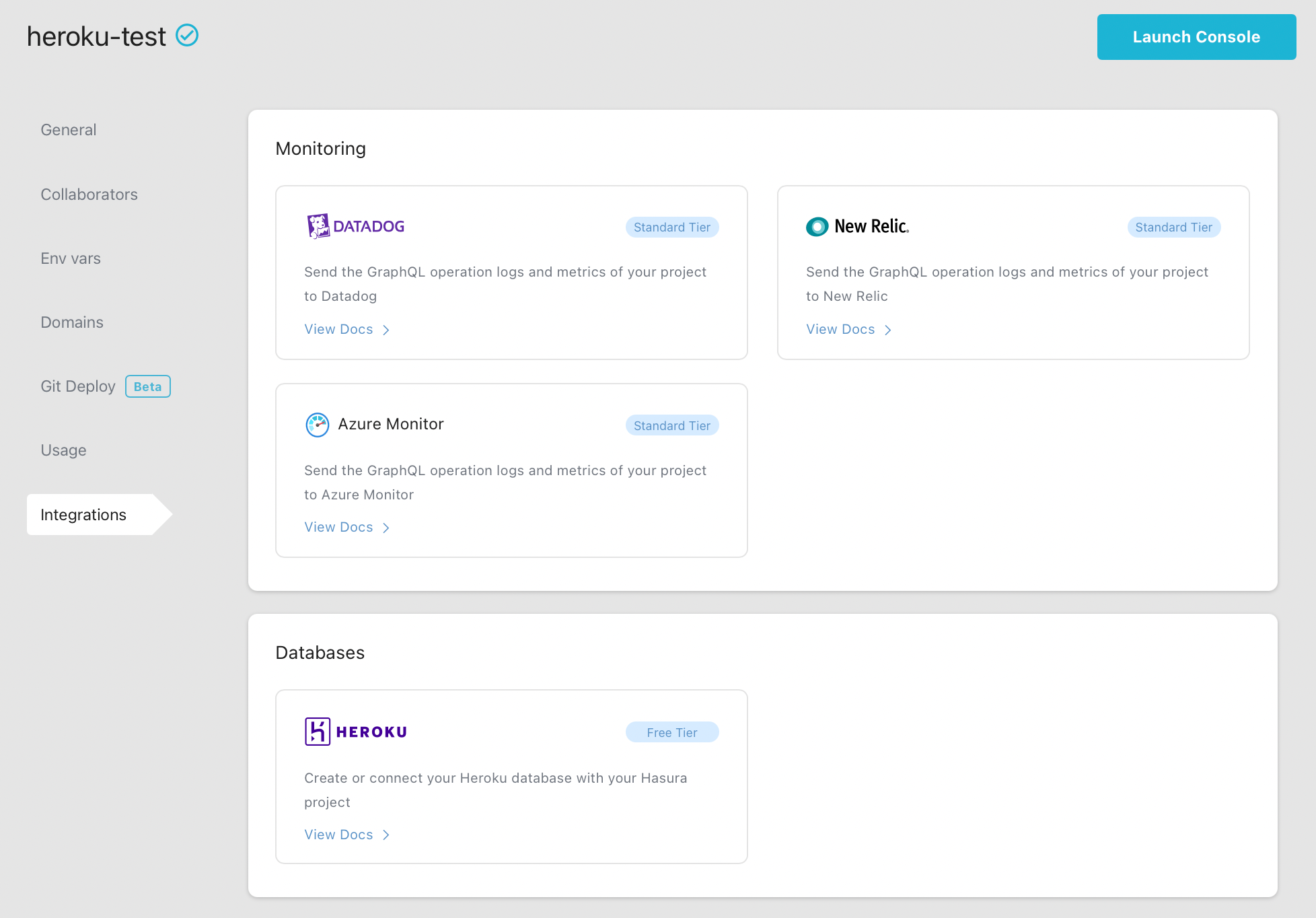
Task: Click the New Relic logo icon
Action: click(816, 227)
